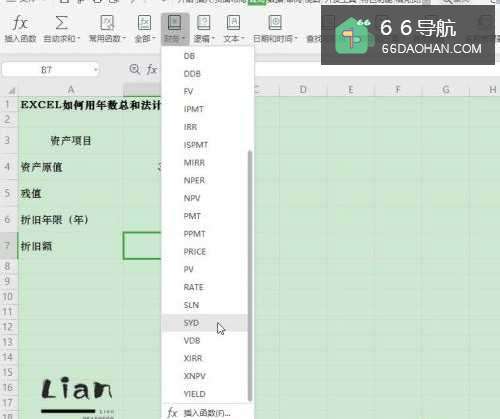Click cell A4 with asset original value
This screenshot has height=419, width=500.
[70, 167]
